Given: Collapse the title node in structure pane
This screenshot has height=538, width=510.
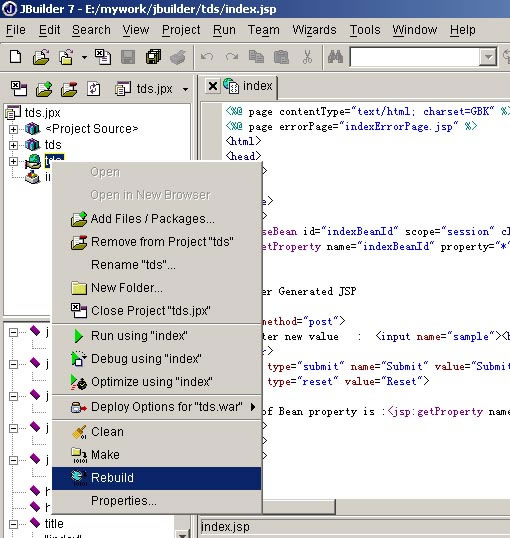Looking at the screenshot, I should [13, 524].
